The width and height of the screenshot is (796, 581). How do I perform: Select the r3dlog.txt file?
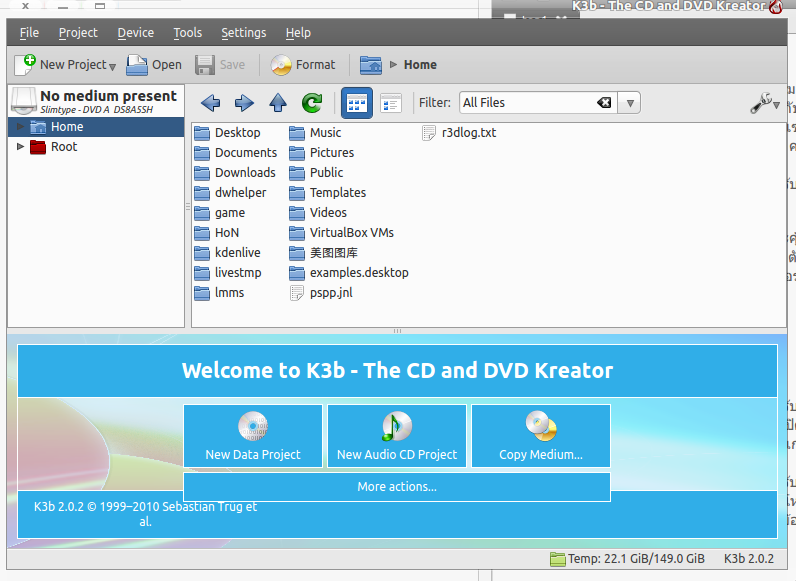click(459, 133)
